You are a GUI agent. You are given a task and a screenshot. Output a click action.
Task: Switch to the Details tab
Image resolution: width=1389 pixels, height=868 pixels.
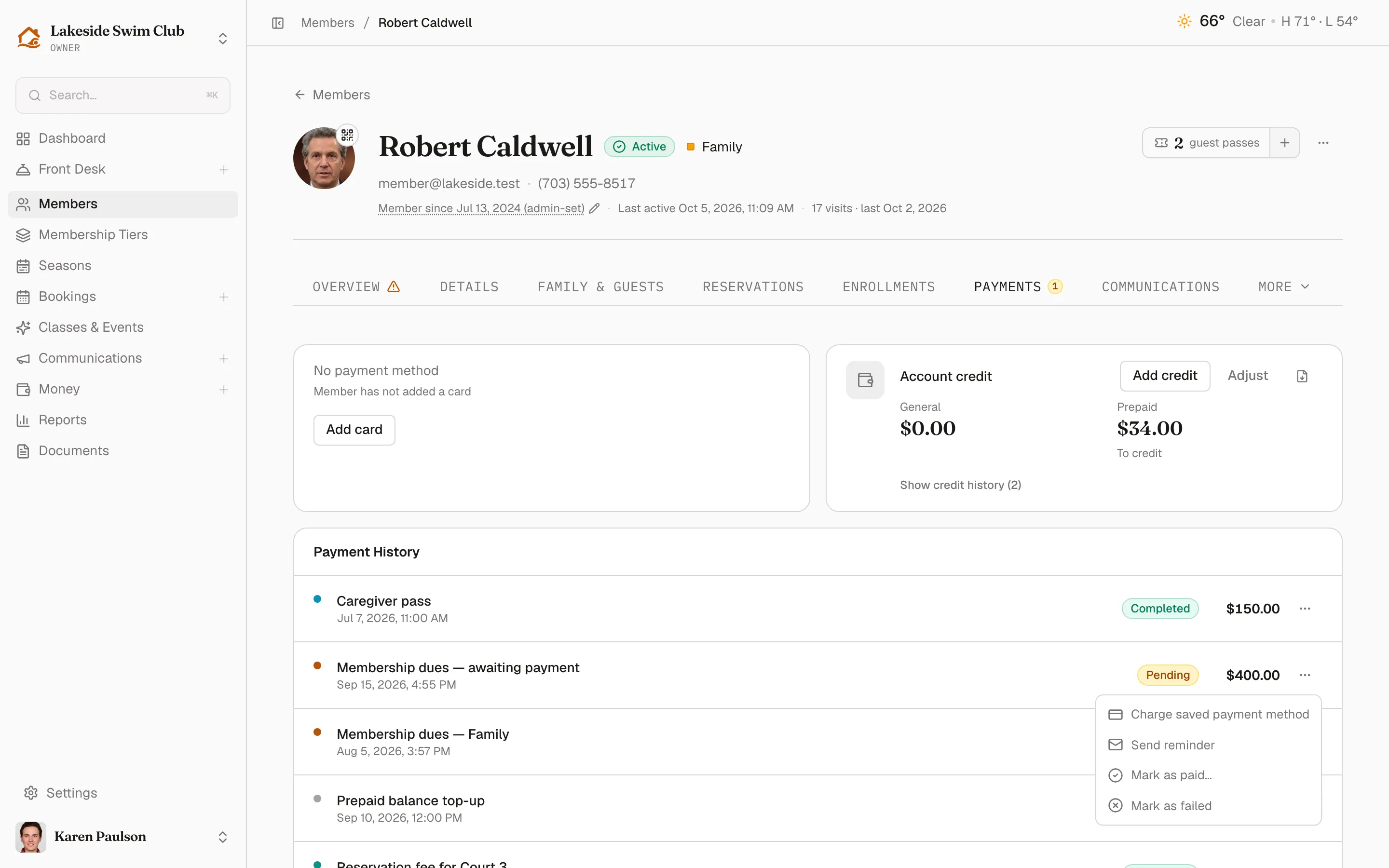(x=469, y=286)
